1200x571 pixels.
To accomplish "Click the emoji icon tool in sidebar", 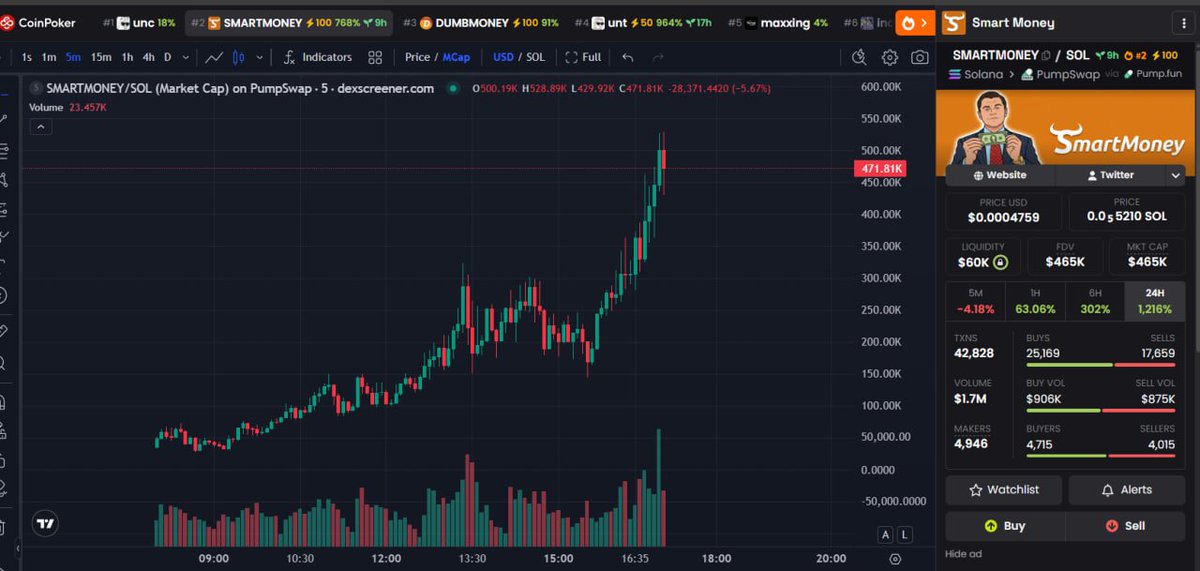I will [x=5, y=296].
